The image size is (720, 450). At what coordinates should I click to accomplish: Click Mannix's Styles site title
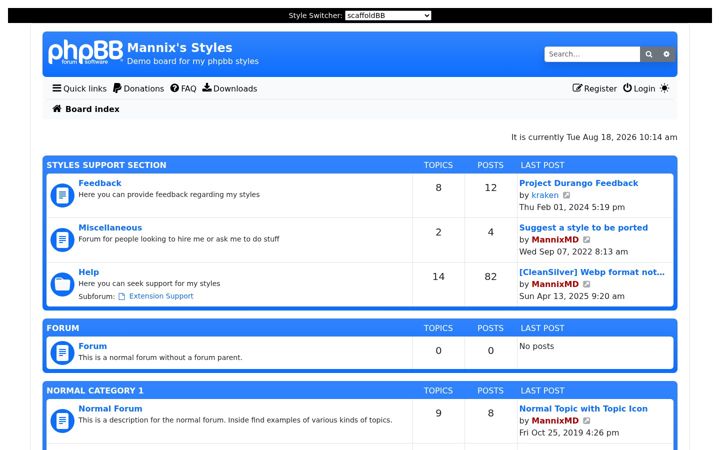pos(180,48)
